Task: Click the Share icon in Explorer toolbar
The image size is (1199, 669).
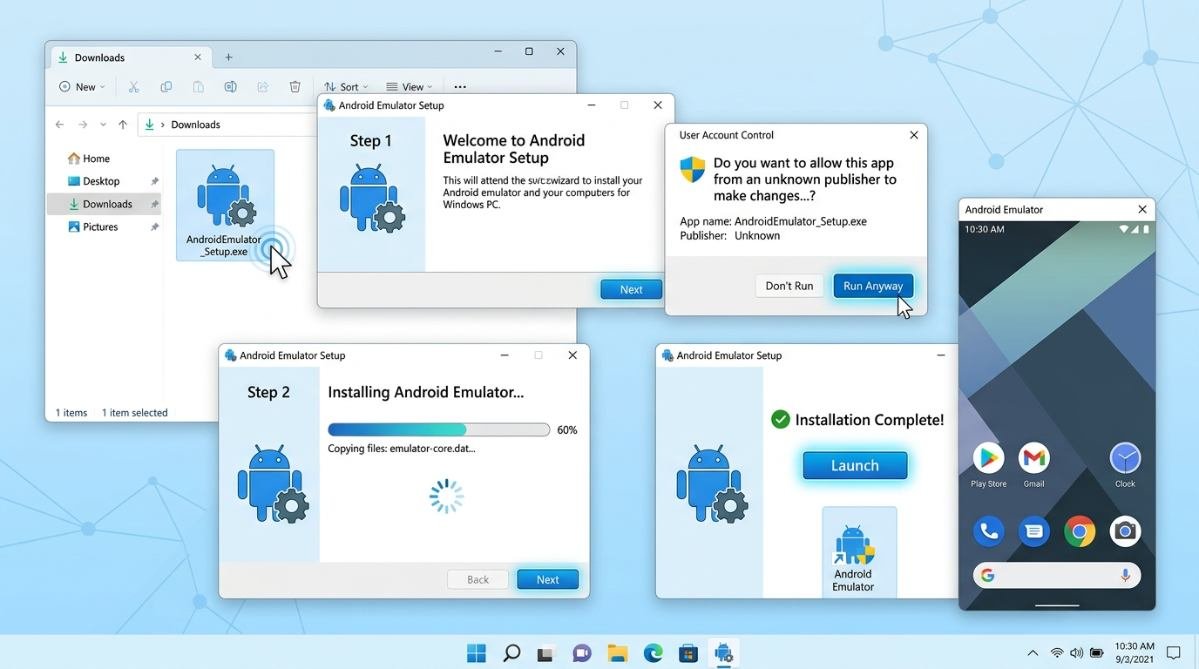Action: [262, 87]
